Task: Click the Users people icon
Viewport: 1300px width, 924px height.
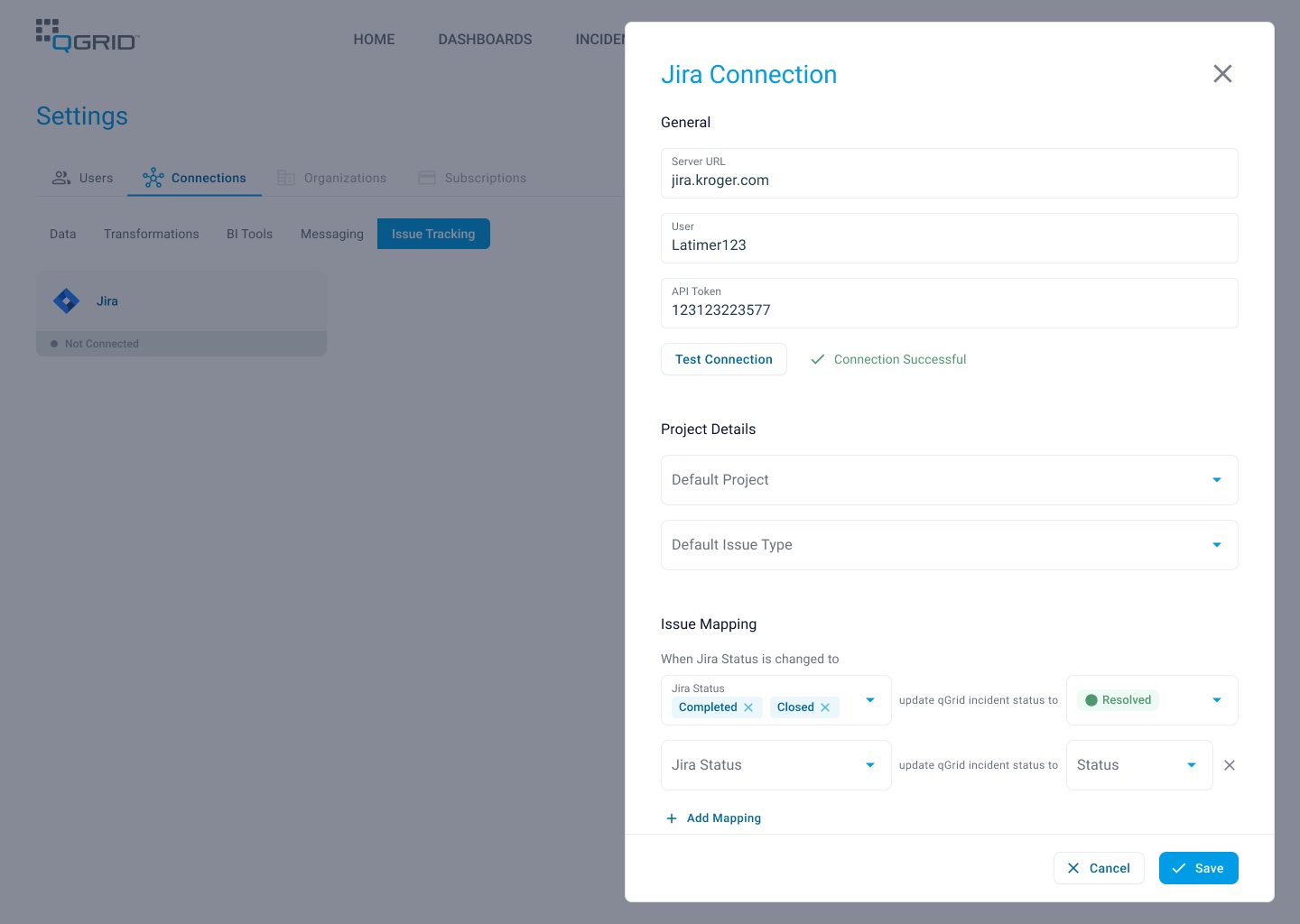Action: [61, 178]
